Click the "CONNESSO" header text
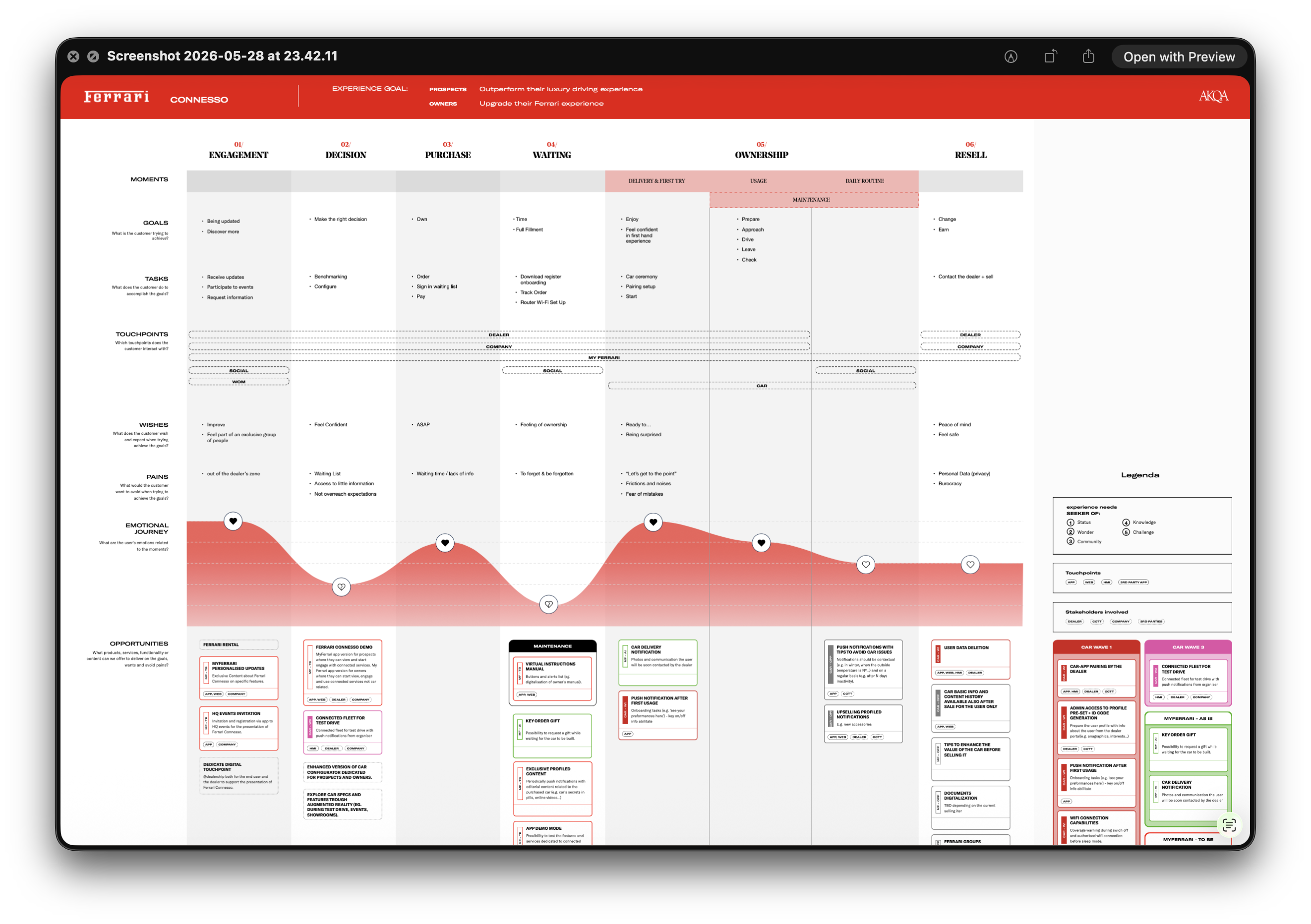The image size is (1311, 924). (x=199, y=99)
